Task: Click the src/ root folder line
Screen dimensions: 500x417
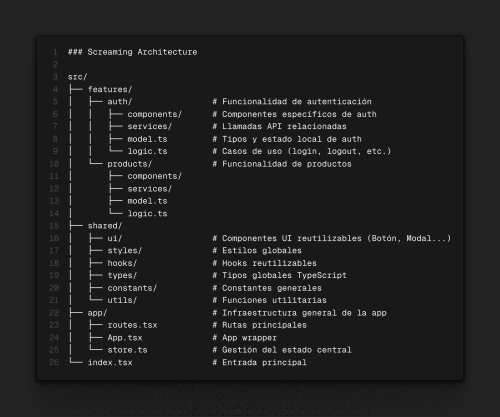Action: pyautogui.click(x=77, y=77)
